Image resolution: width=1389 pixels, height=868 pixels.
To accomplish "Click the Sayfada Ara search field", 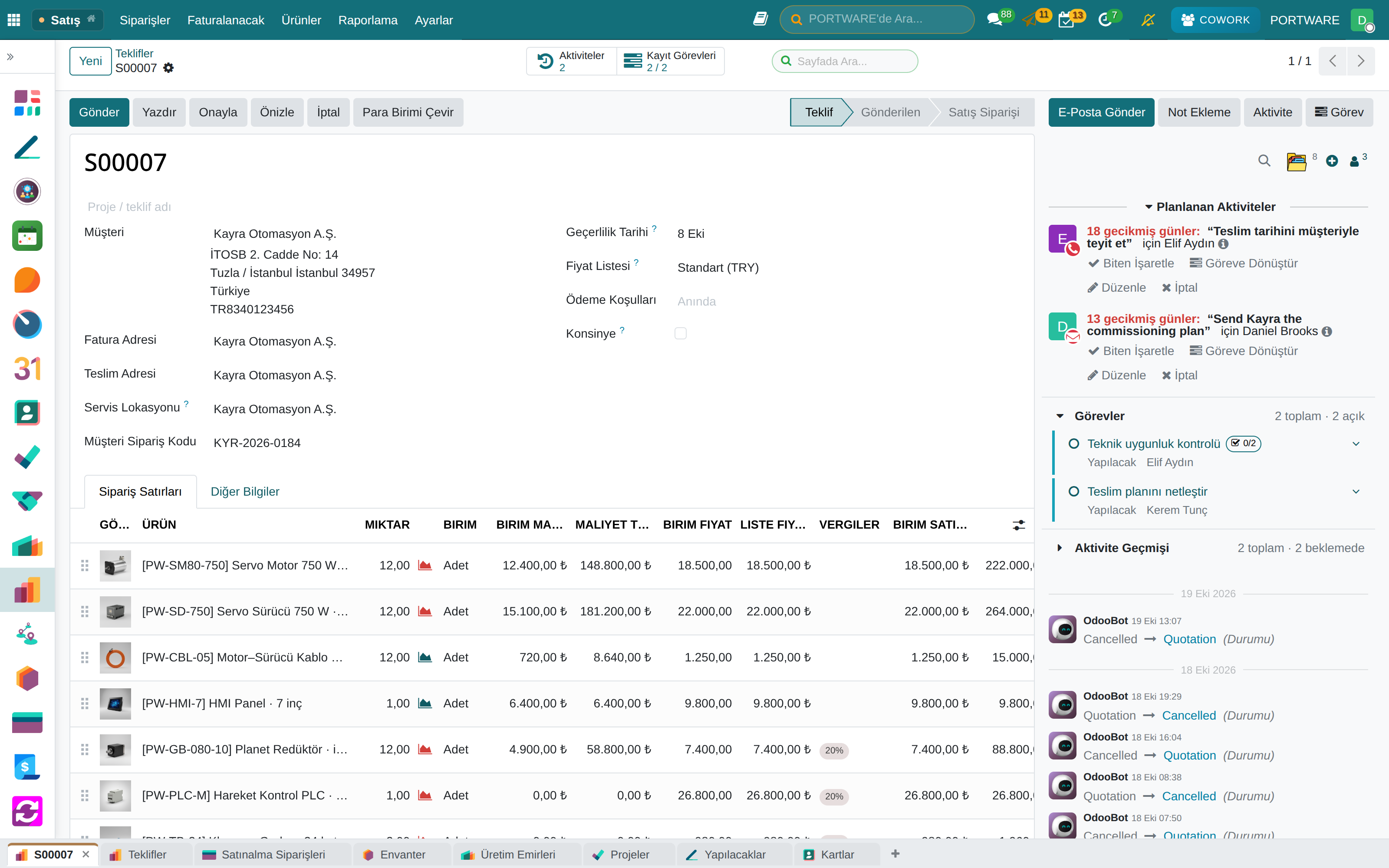I will (845, 62).
